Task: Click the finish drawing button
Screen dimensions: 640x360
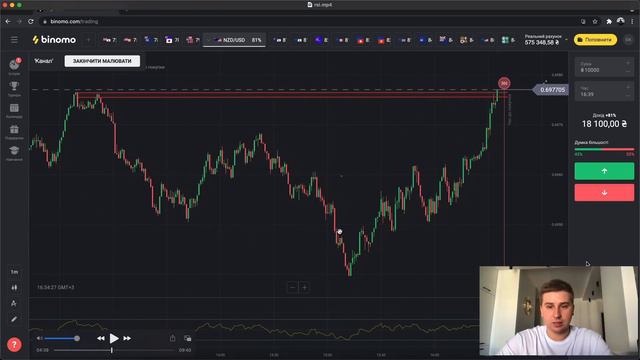Action: [102, 61]
